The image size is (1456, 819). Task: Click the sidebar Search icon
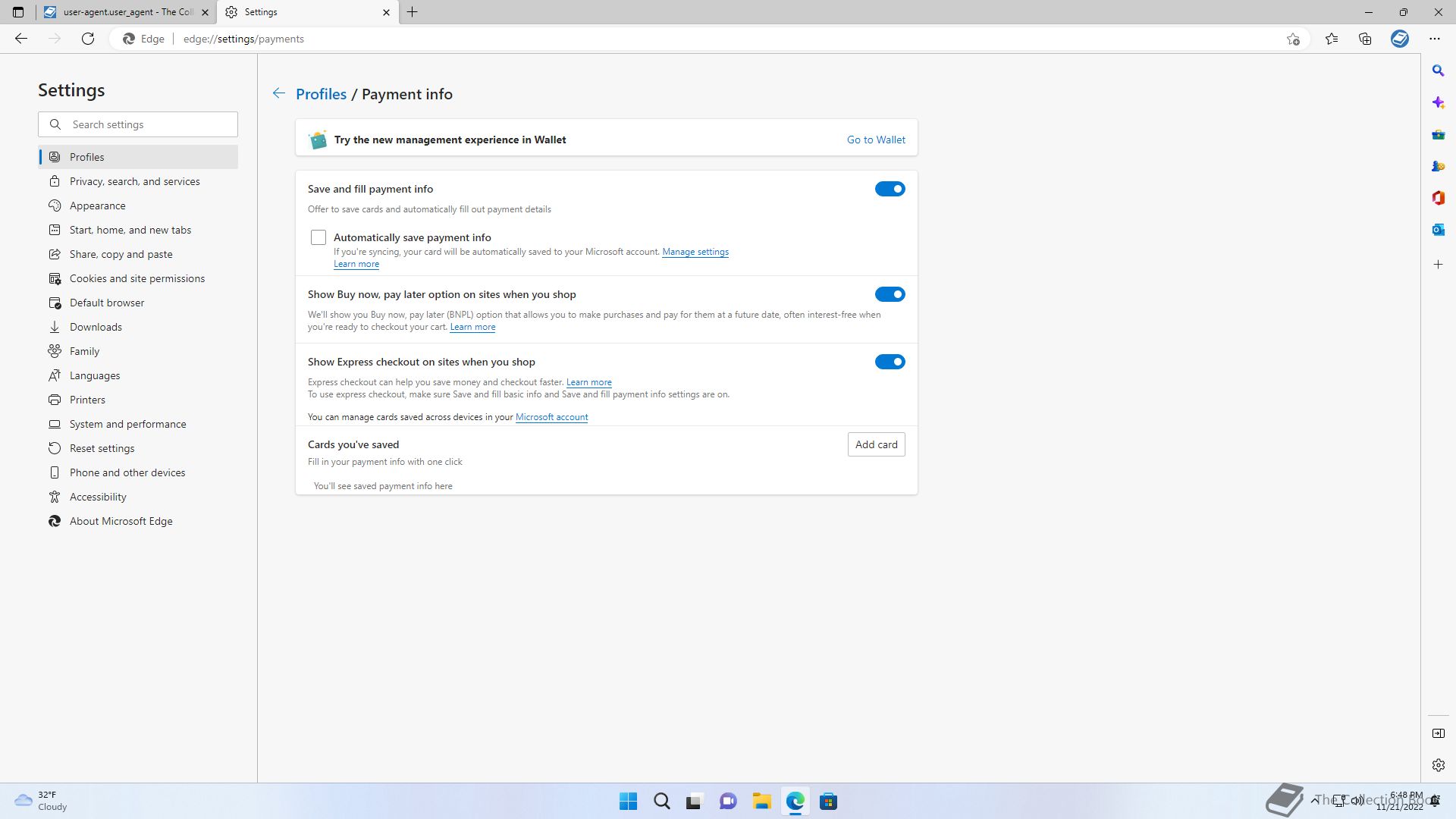click(x=1438, y=71)
